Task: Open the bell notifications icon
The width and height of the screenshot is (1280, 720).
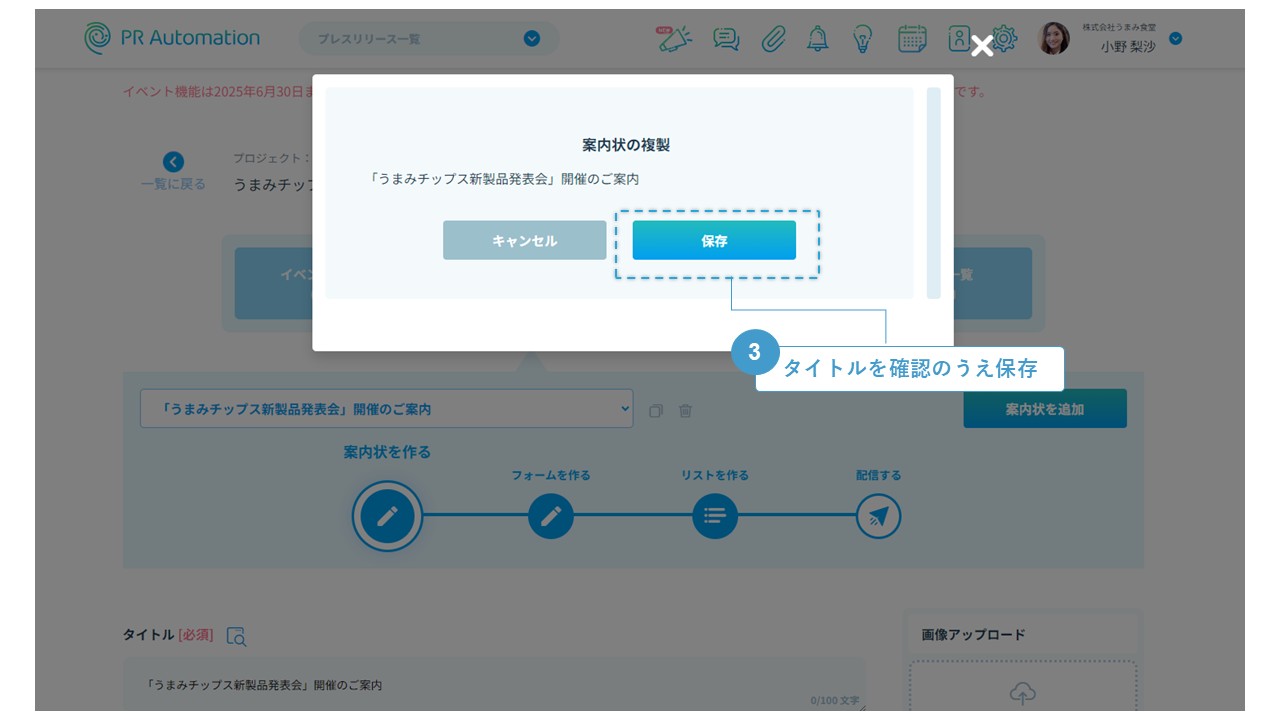Action: pos(817,39)
